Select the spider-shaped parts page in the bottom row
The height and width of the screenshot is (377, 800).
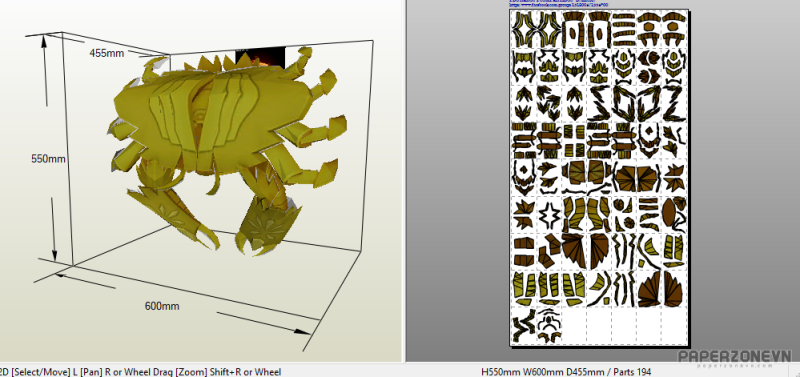coord(548,325)
